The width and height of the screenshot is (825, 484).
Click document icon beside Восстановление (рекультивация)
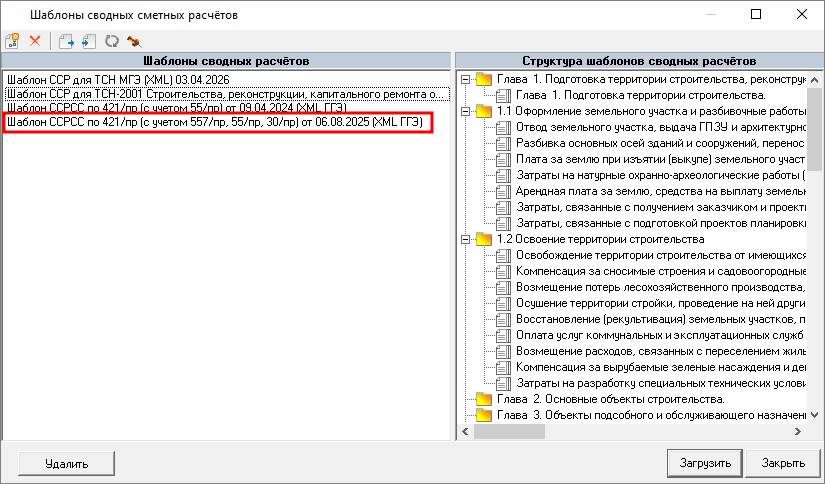(x=504, y=319)
